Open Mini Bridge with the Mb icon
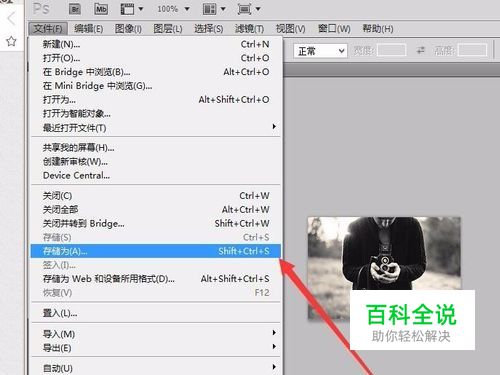The image size is (500, 375). coord(101,9)
